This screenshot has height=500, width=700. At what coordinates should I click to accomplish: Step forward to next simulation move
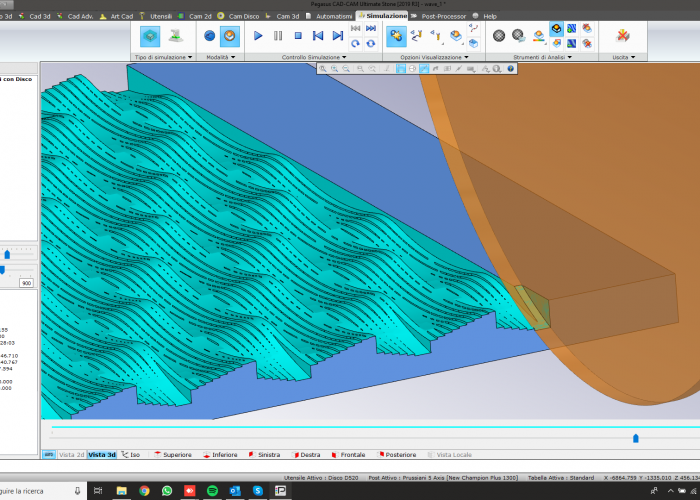[338, 36]
